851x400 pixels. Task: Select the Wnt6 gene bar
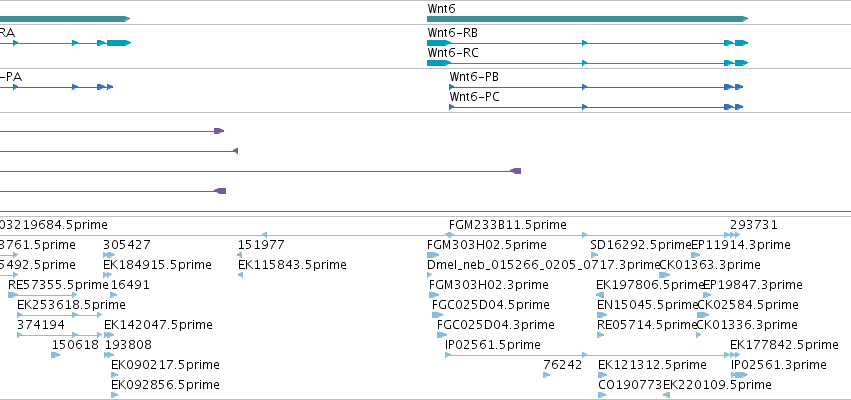point(587,19)
